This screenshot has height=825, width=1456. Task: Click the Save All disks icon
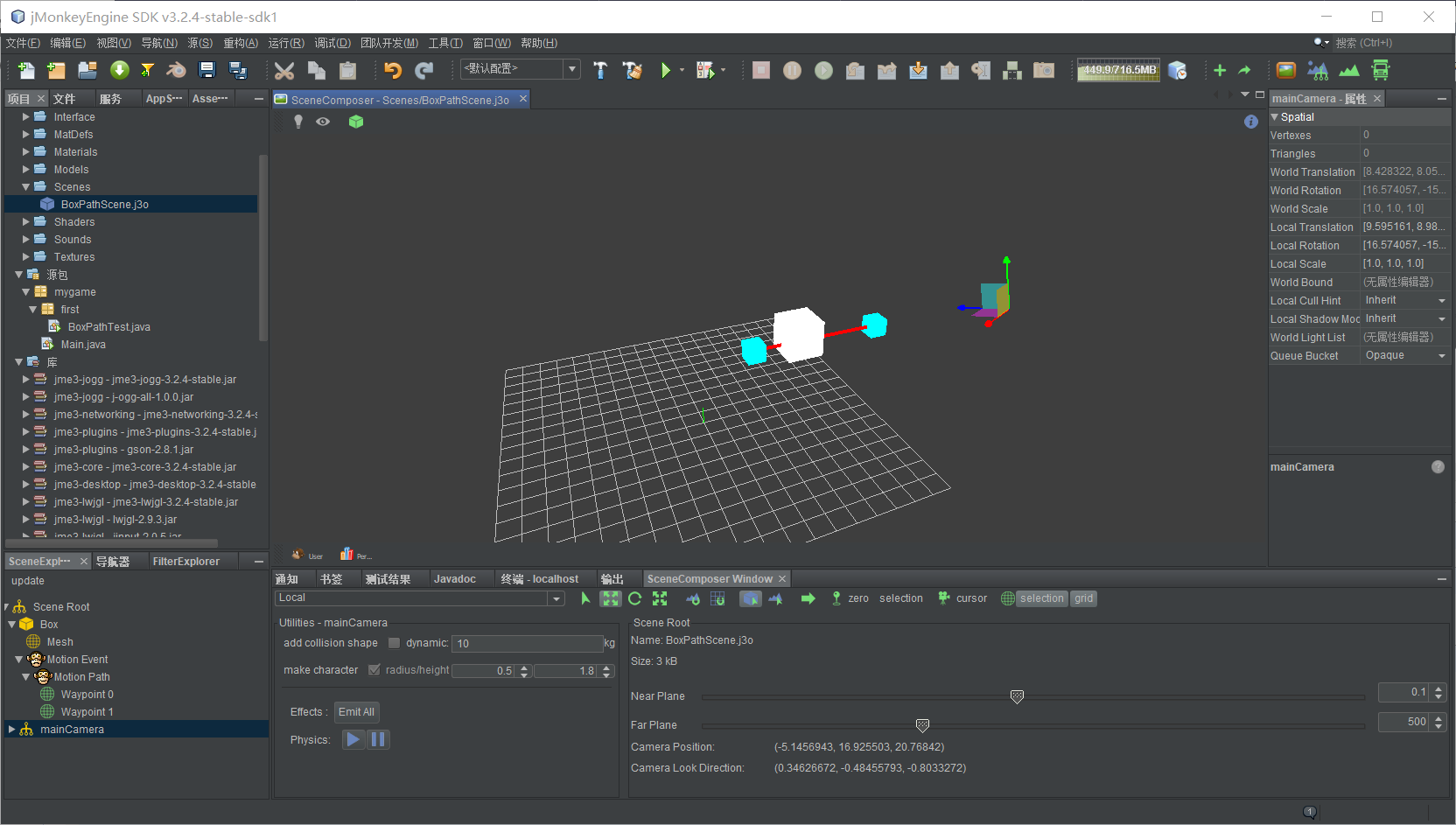[x=237, y=70]
